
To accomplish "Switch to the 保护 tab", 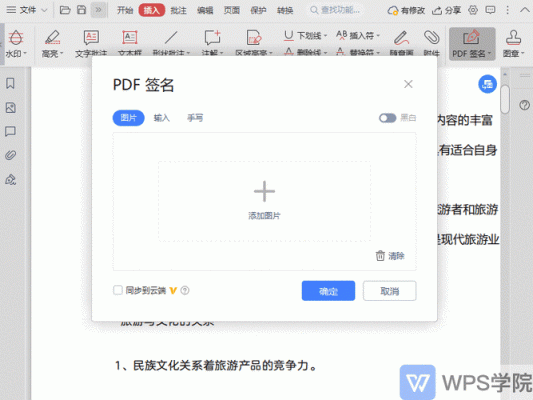I will pos(258,10).
